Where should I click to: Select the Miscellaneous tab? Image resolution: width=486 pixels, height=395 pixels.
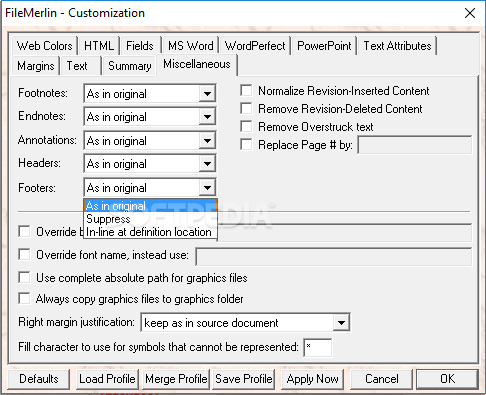(x=197, y=64)
